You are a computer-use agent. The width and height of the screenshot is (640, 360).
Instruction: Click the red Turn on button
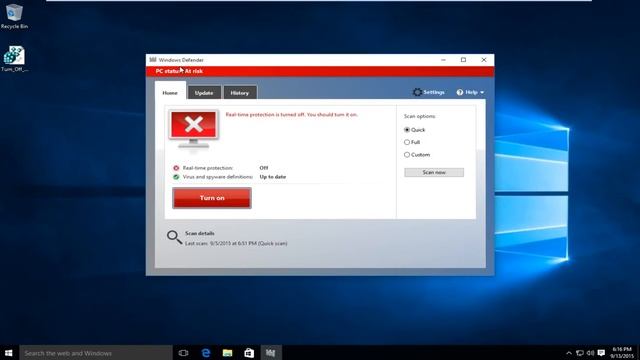212,198
